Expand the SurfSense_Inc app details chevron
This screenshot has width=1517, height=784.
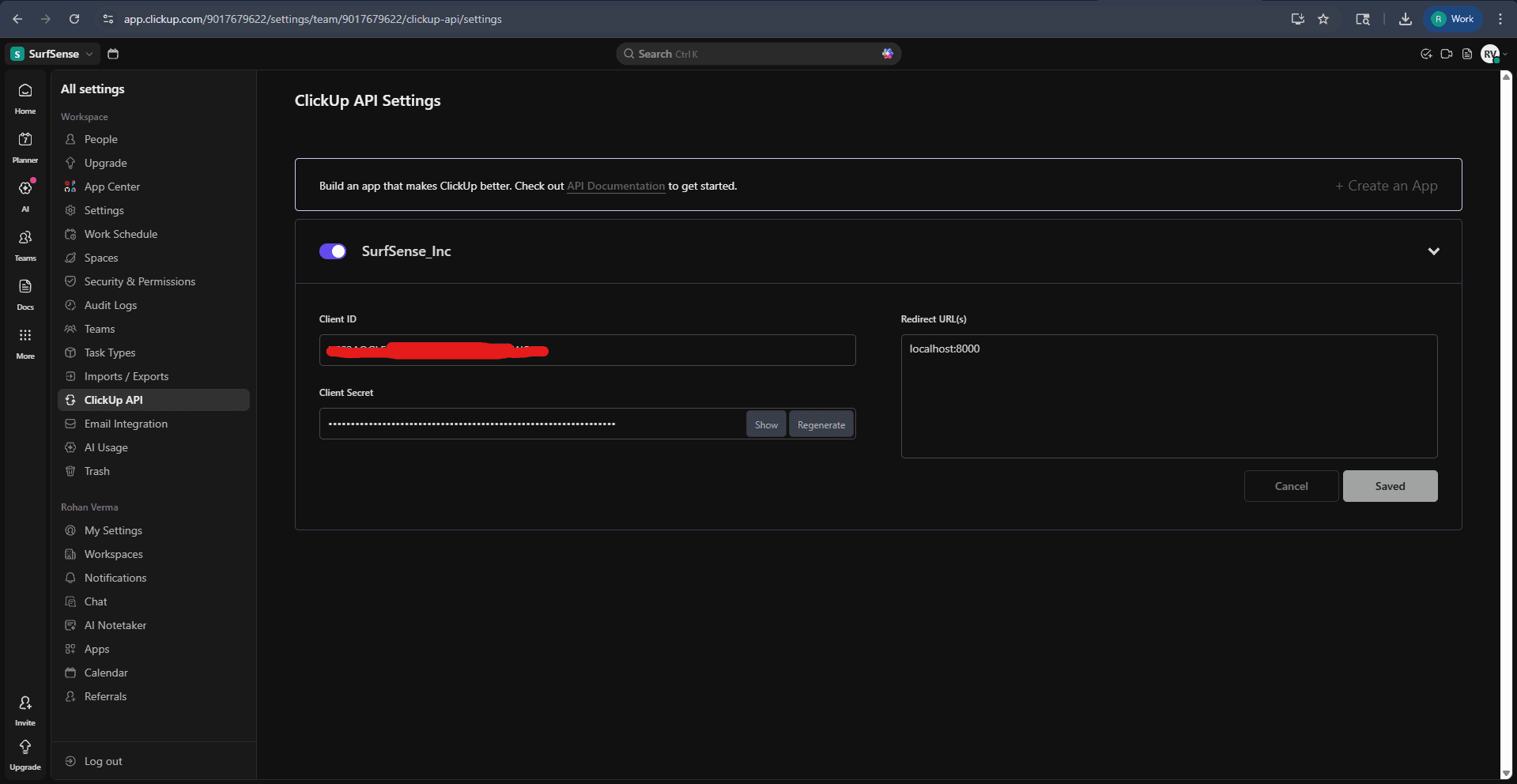pyautogui.click(x=1433, y=251)
